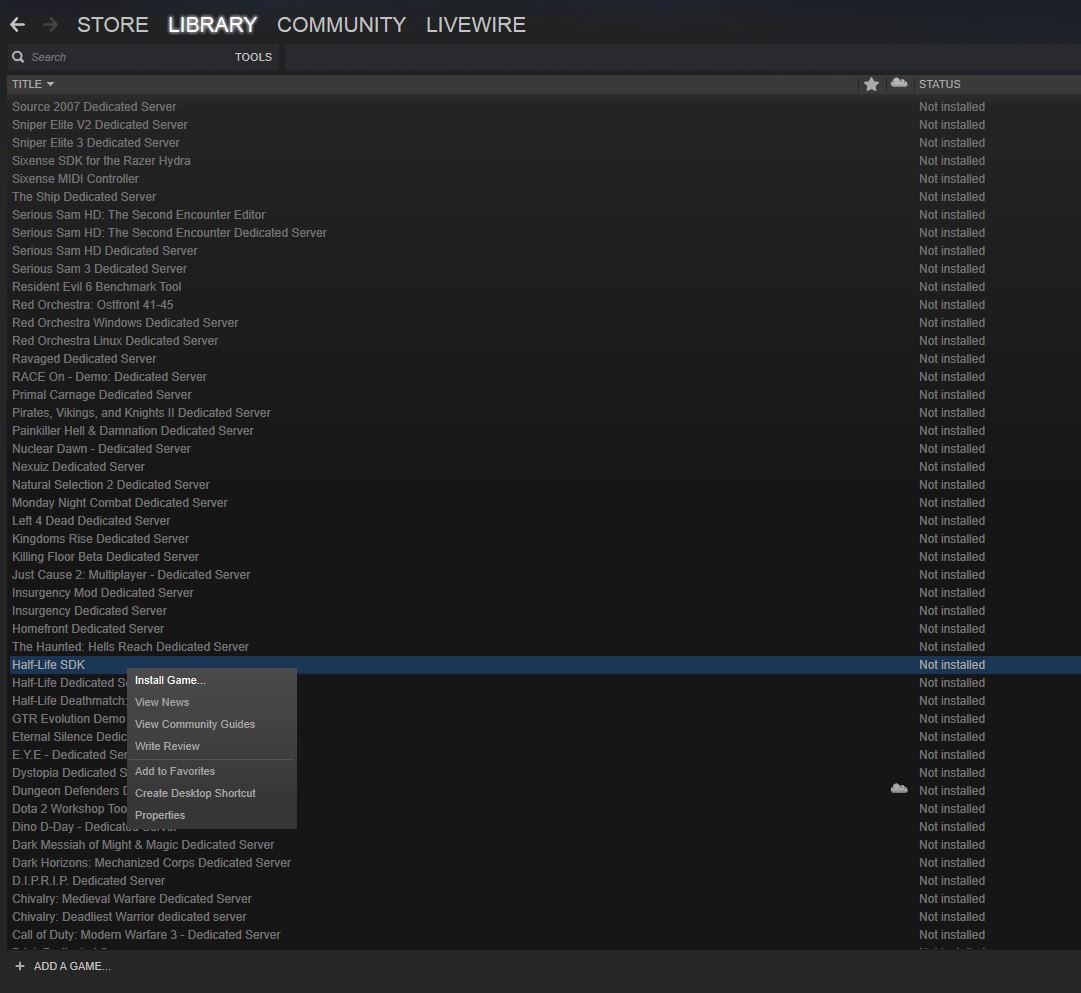Sort by the favorites star column icon
1081x993 pixels.
click(871, 84)
